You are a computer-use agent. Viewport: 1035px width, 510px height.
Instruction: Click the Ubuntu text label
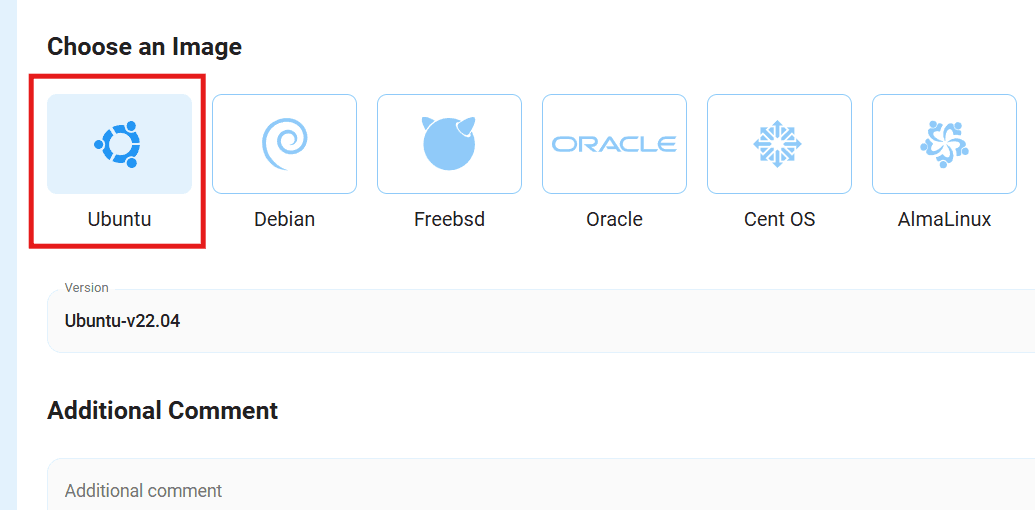pyautogui.click(x=119, y=219)
